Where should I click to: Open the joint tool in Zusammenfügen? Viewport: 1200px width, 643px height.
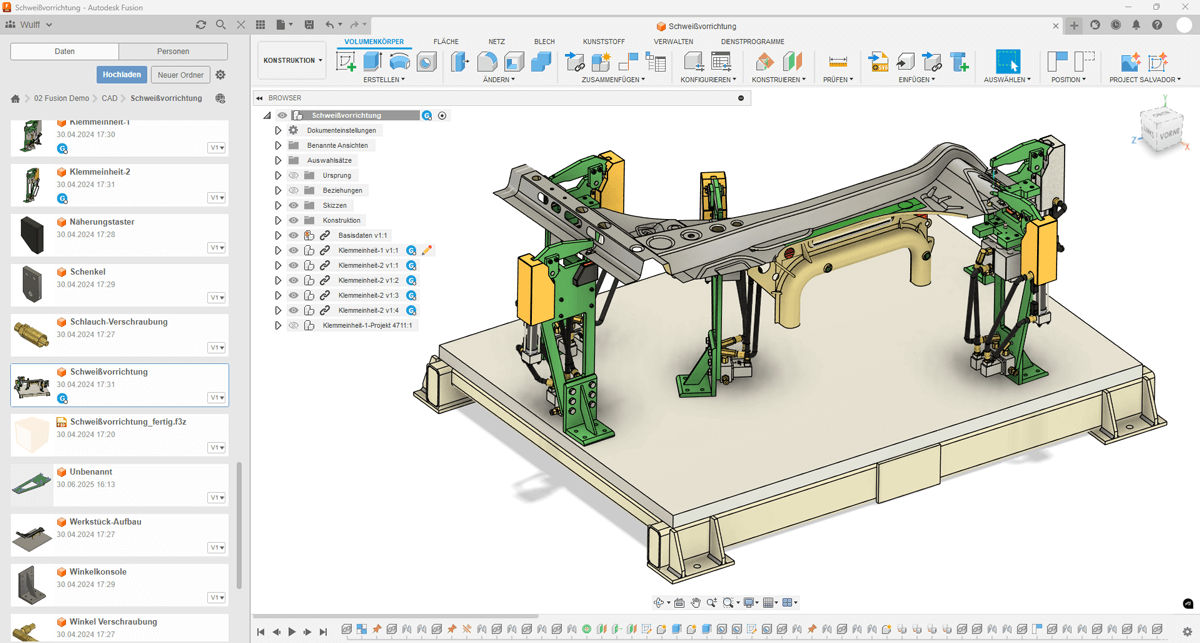click(573, 61)
